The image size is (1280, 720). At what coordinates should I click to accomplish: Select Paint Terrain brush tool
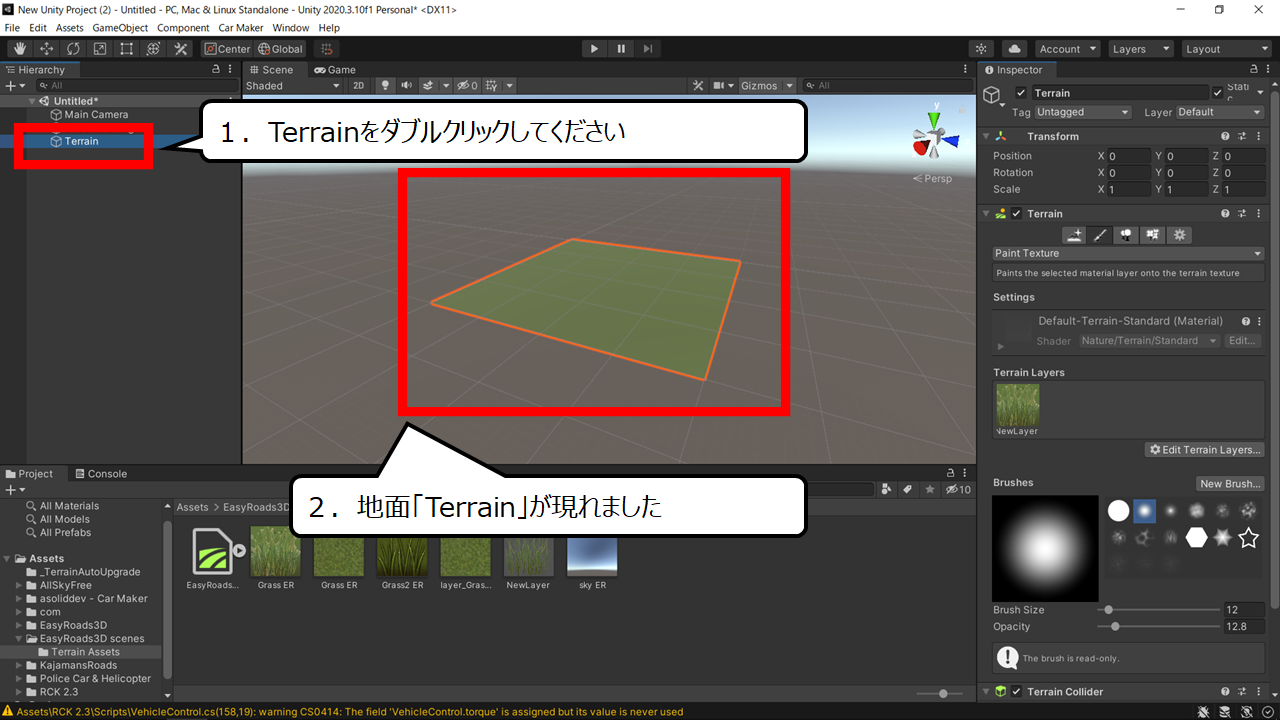[1100, 235]
